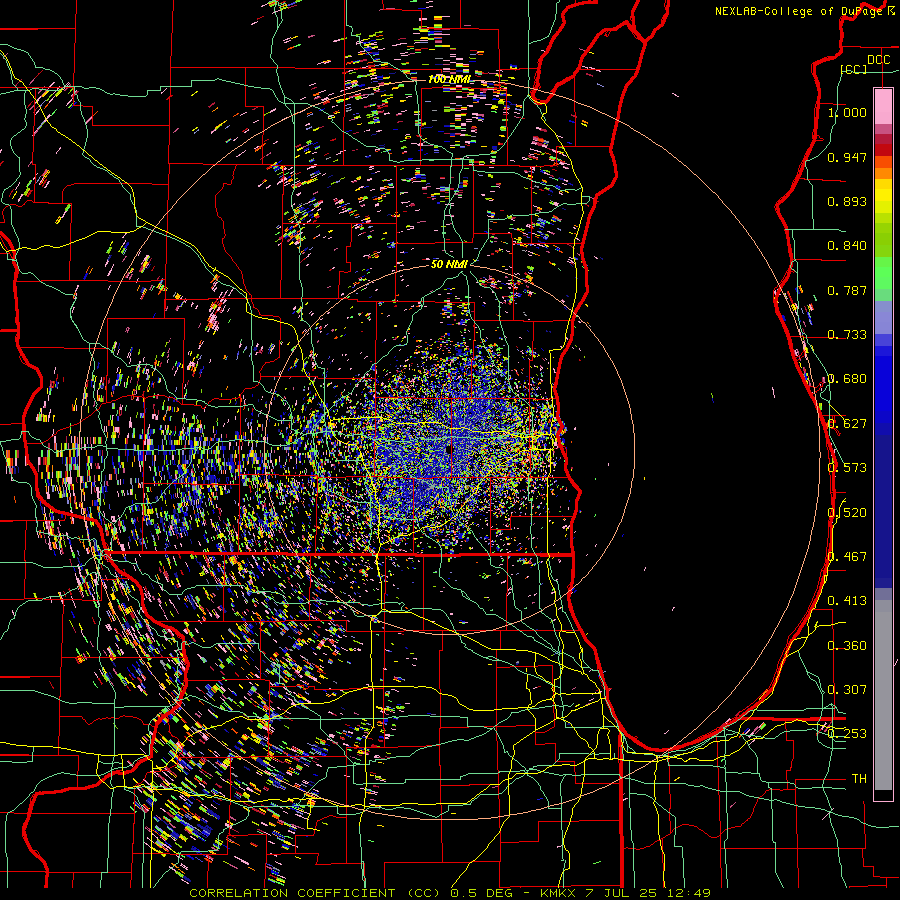Click the 0.787 color scale label
900x900 pixels.
(x=847, y=290)
